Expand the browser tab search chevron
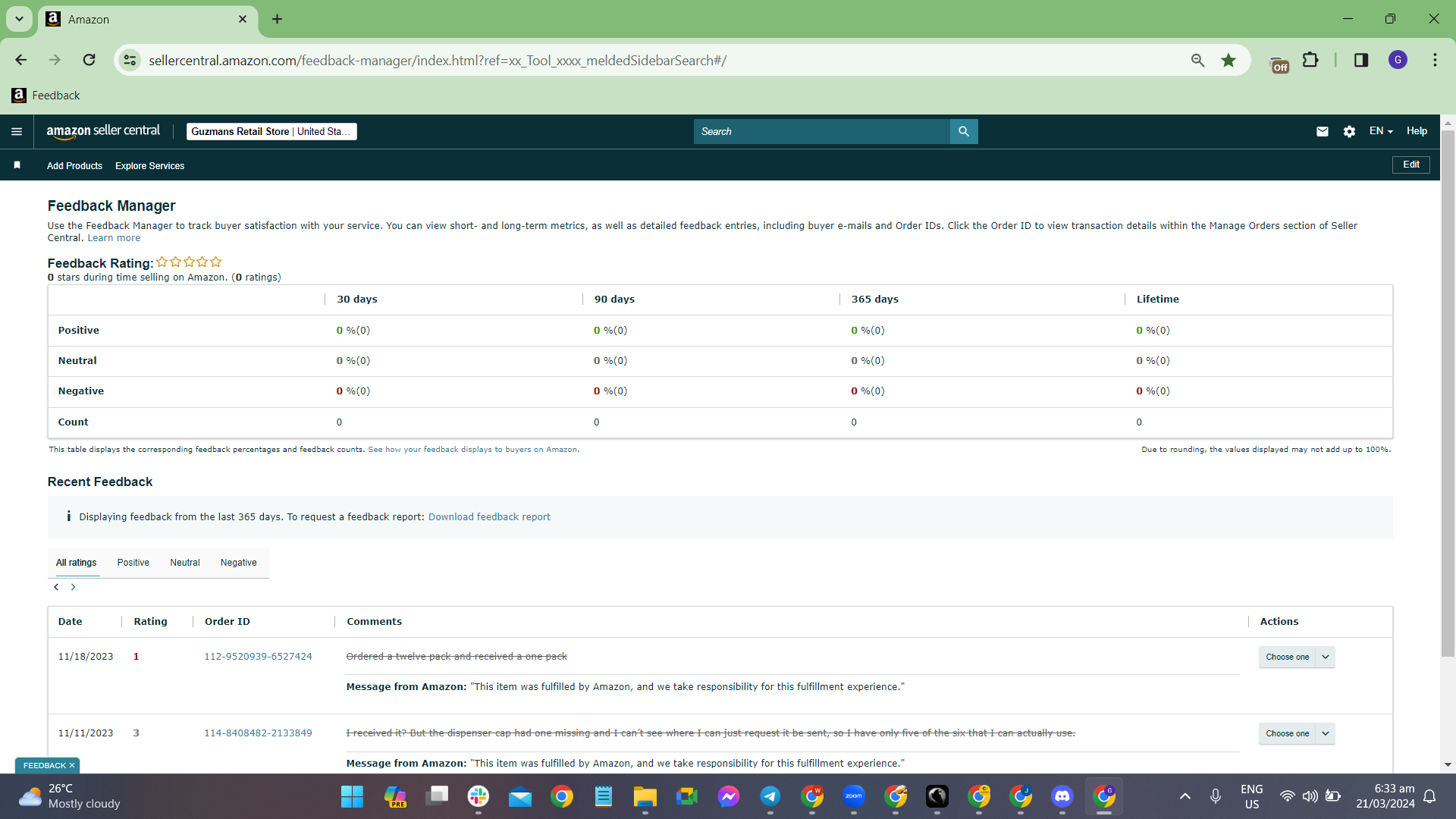Viewport: 1456px width, 819px height. pyautogui.click(x=19, y=19)
